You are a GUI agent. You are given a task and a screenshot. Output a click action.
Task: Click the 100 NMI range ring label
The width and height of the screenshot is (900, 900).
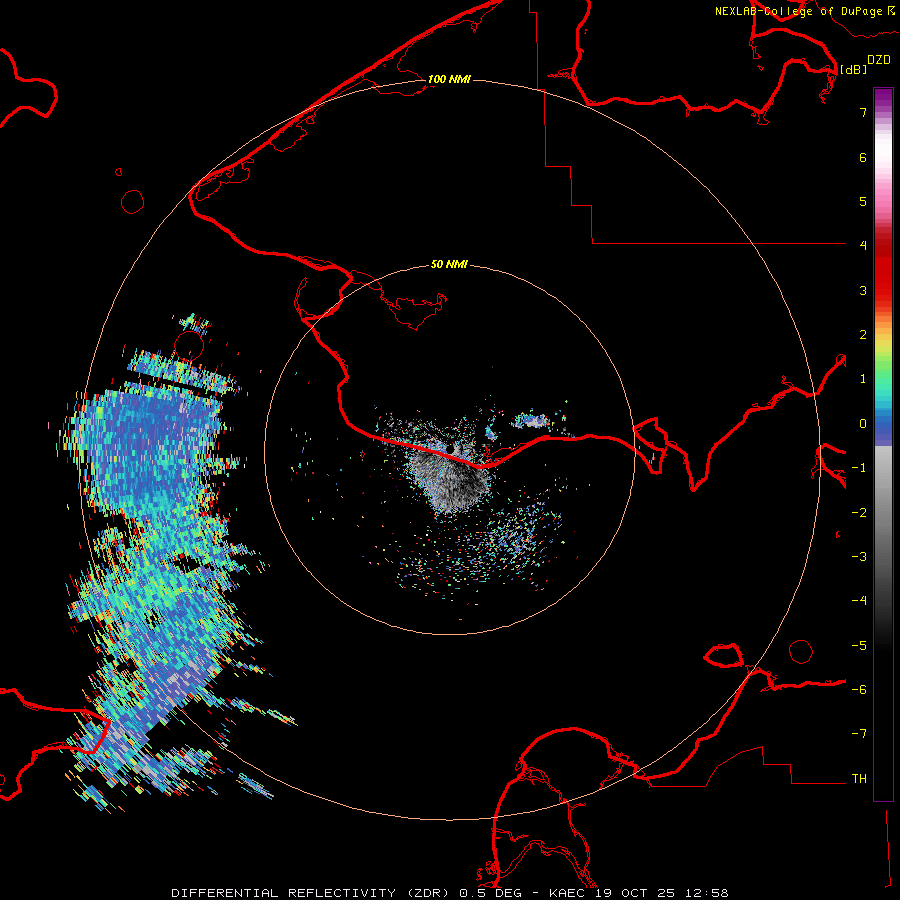[449, 79]
